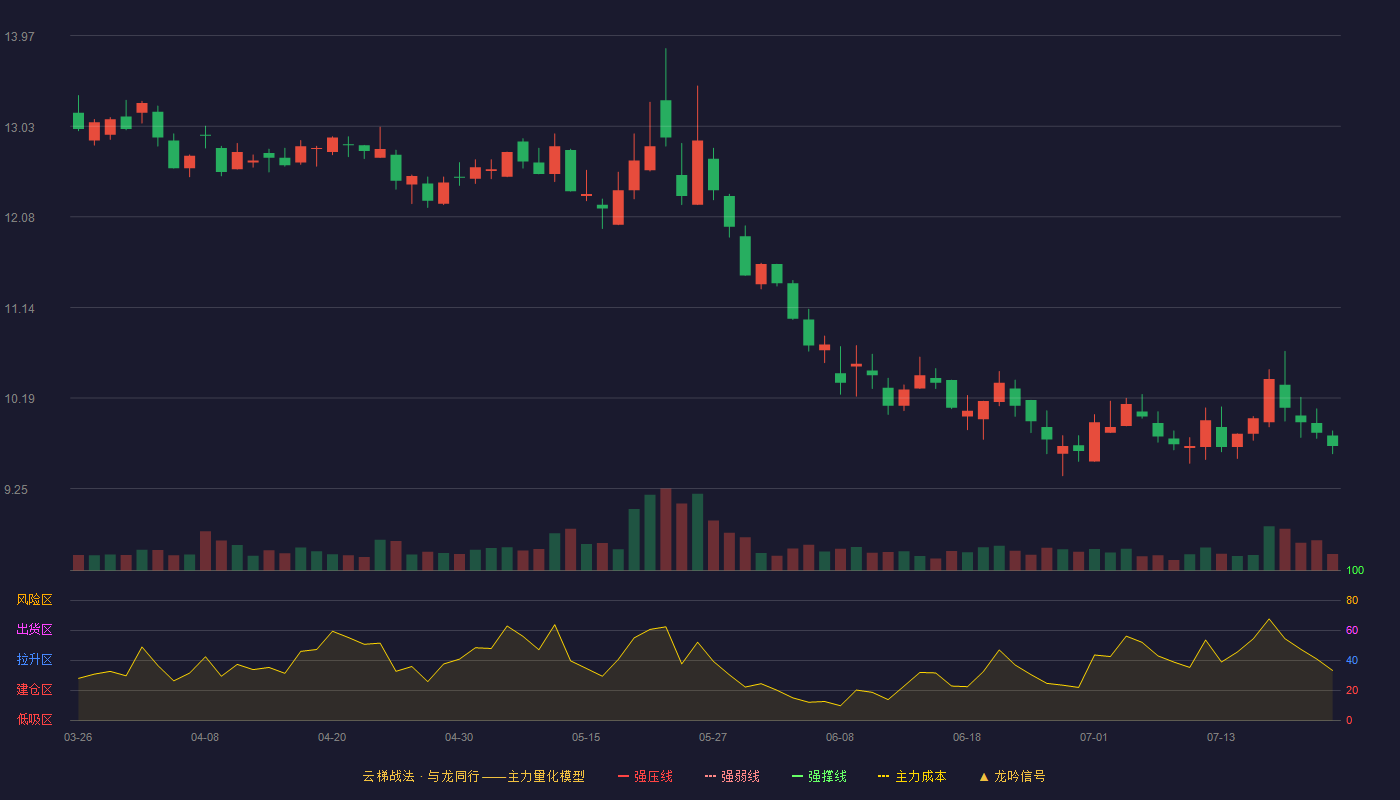Click the 13.97 price axis label
The image size is (1400, 800).
(19, 37)
